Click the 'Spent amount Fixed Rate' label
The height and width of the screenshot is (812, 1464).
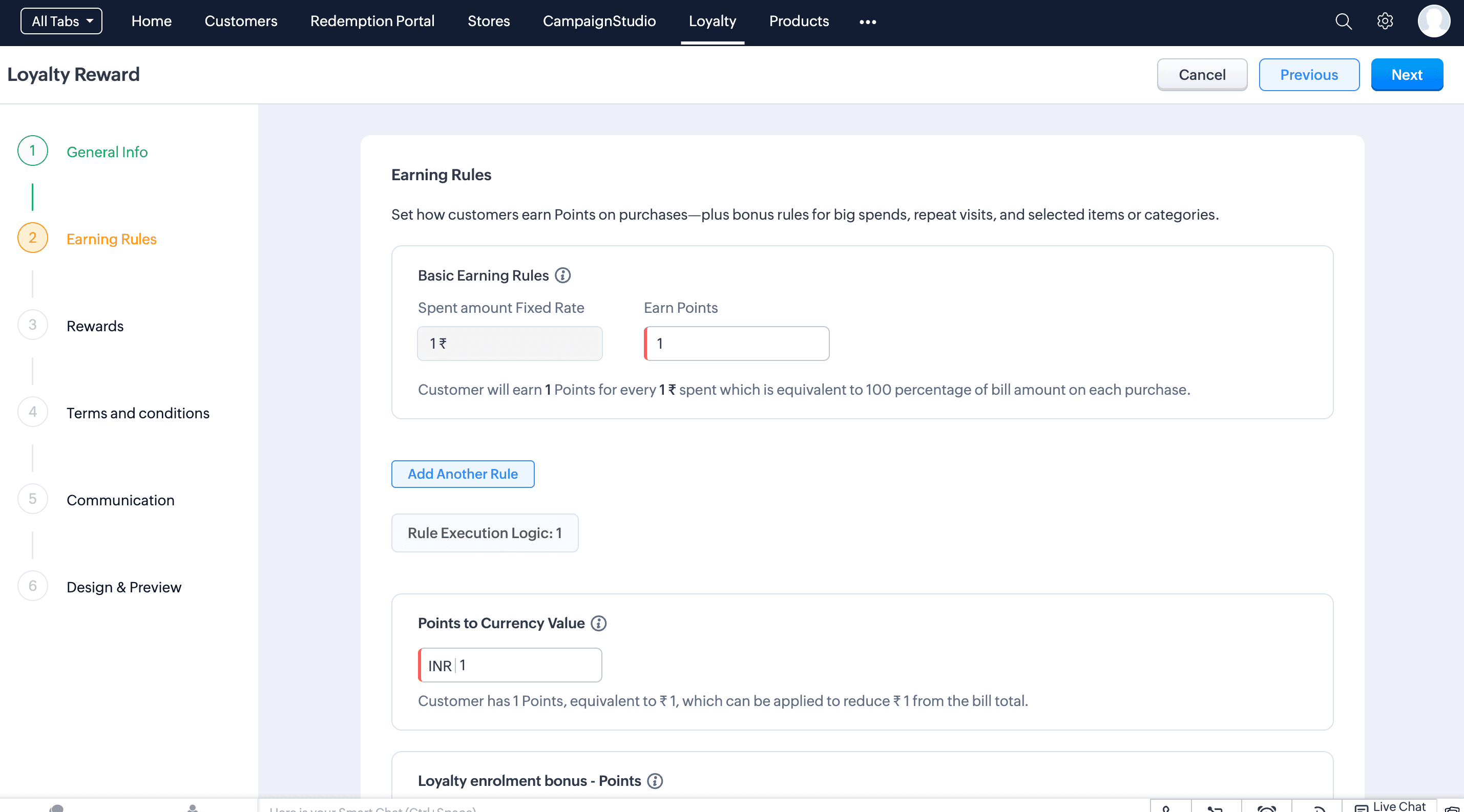pos(500,308)
